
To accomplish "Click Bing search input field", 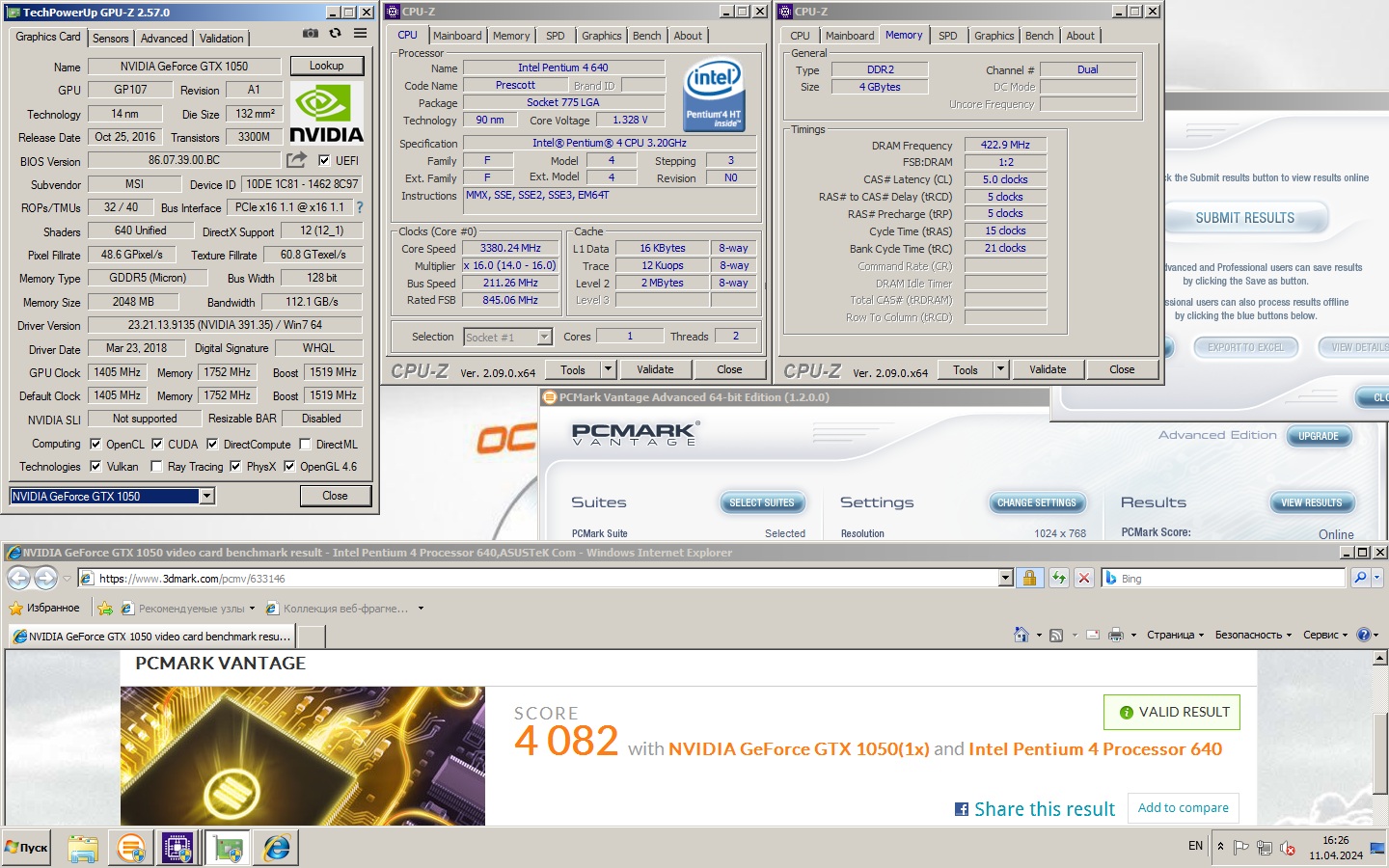I will click(x=1224, y=578).
